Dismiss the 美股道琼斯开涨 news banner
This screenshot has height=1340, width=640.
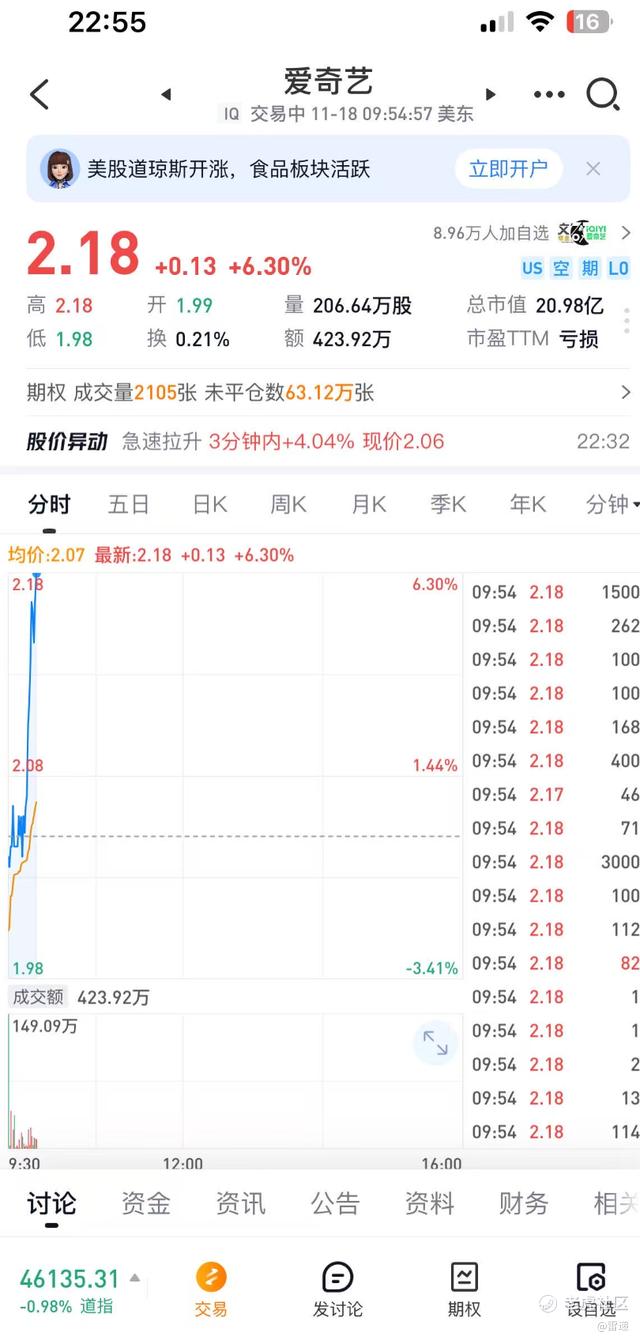coord(593,169)
